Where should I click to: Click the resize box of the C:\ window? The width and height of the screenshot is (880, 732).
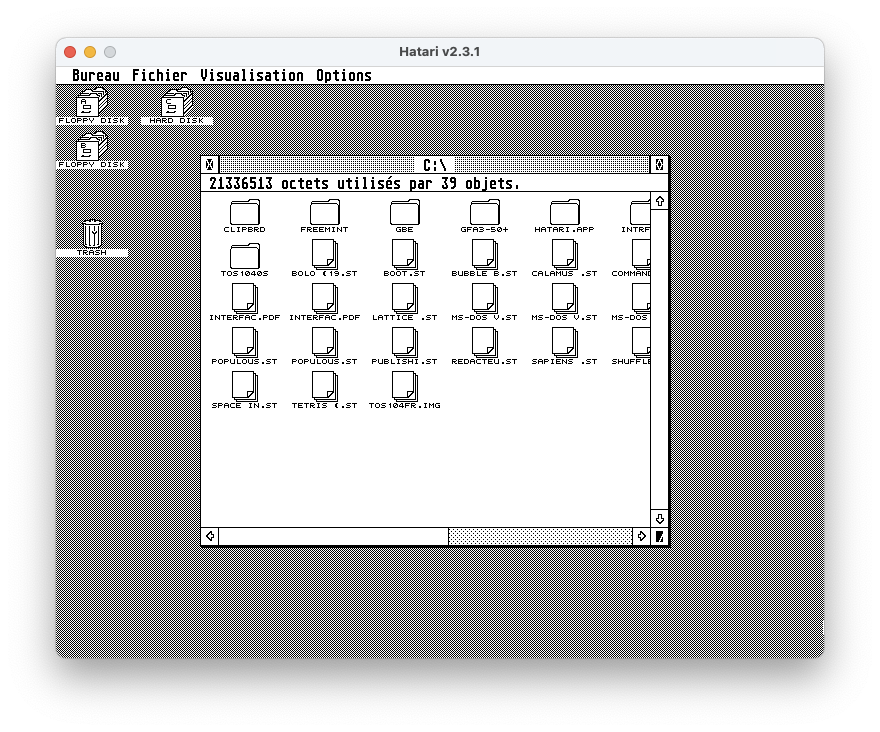(x=659, y=536)
